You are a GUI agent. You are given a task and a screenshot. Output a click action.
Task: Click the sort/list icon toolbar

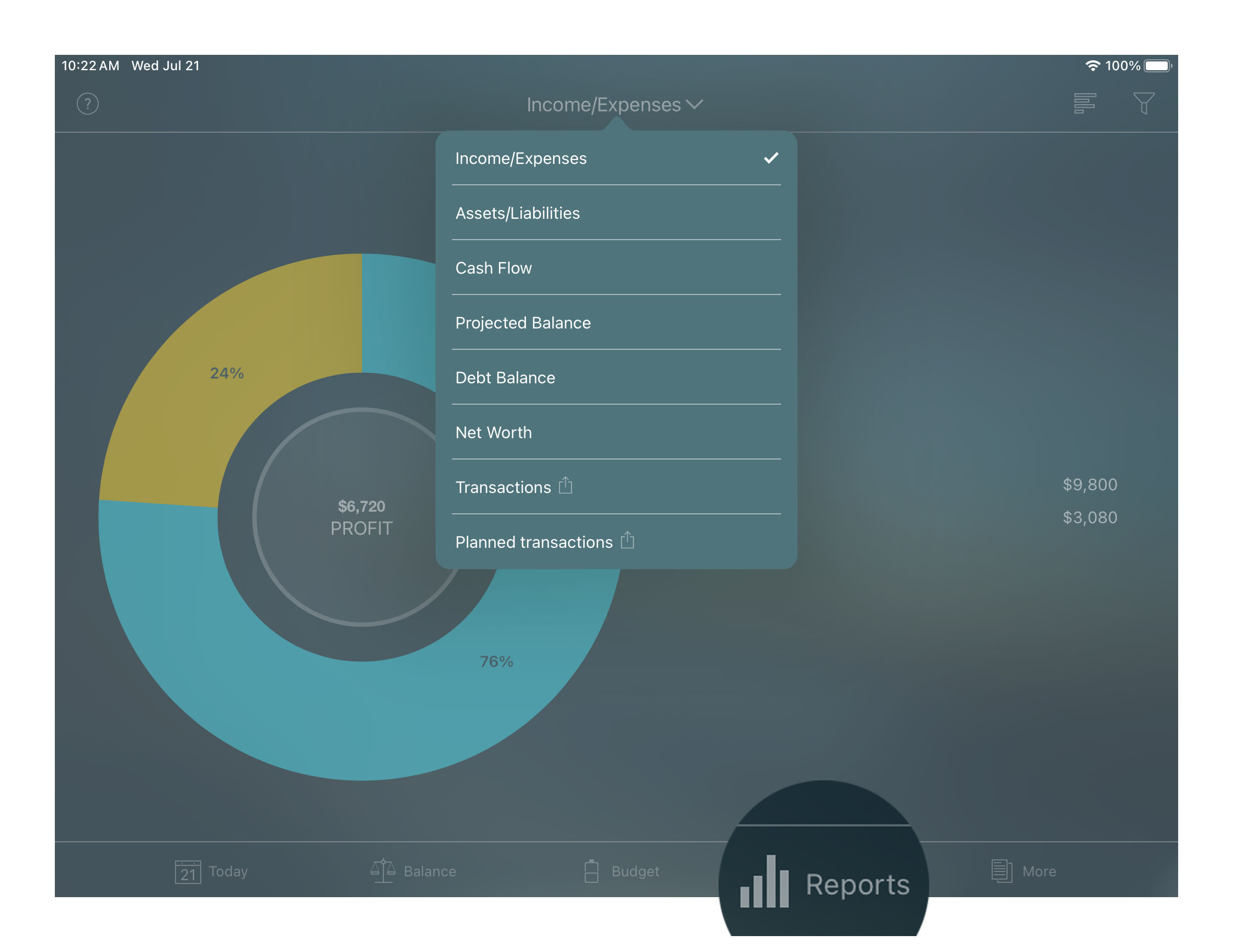pyautogui.click(x=1086, y=103)
